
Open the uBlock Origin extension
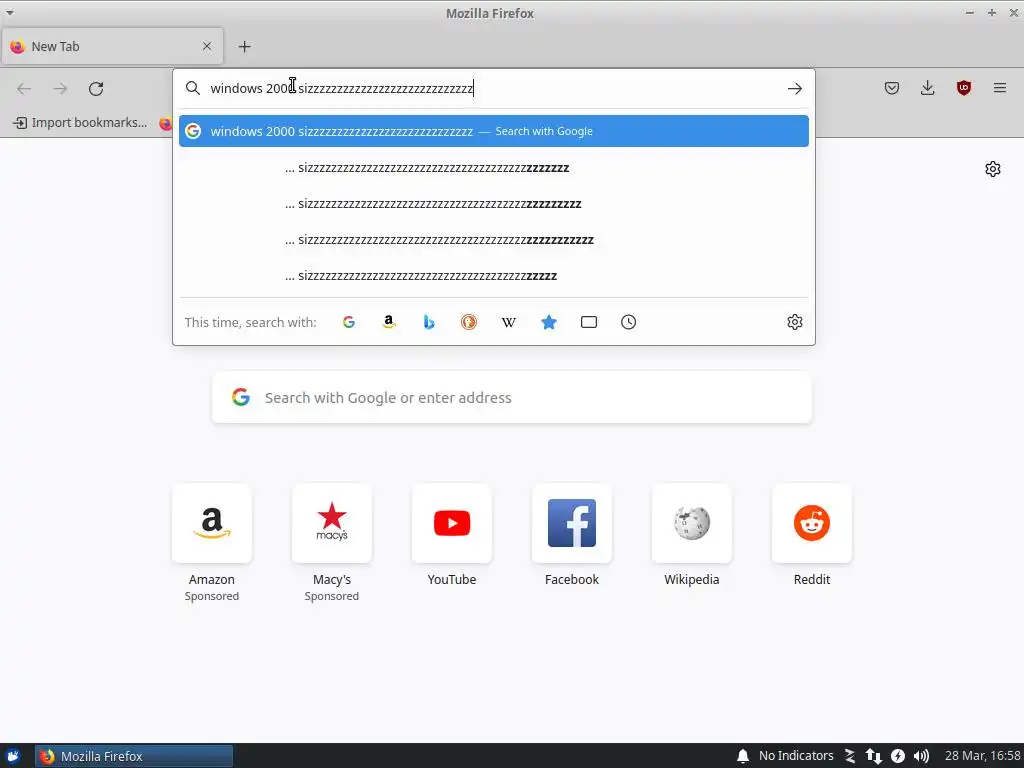pos(963,88)
